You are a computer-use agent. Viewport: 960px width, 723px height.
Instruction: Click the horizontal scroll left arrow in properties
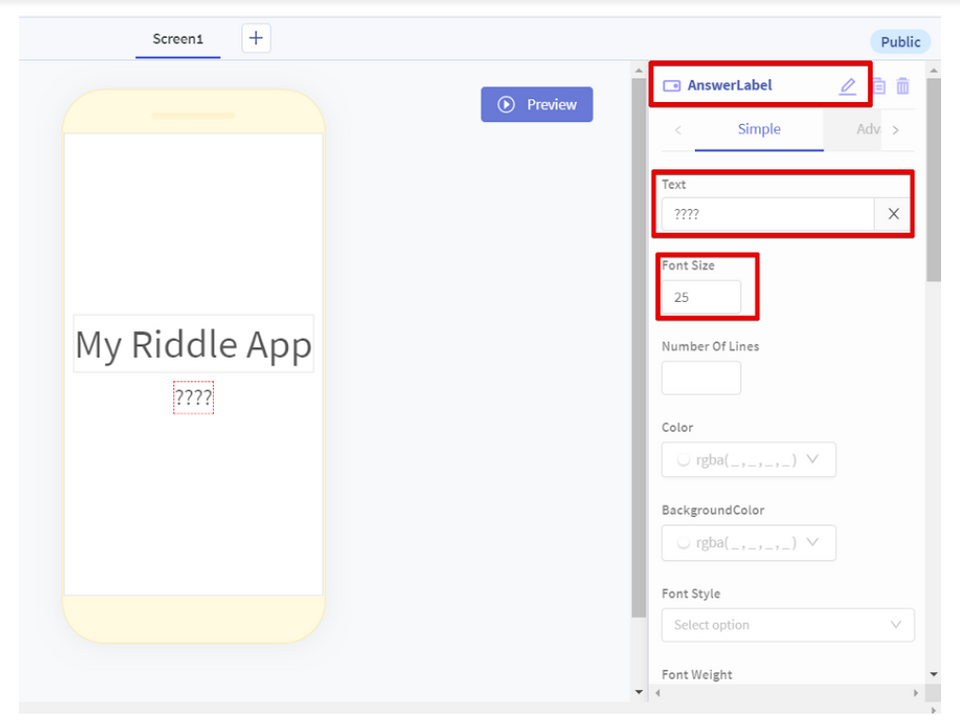pyautogui.click(x=658, y=693)
